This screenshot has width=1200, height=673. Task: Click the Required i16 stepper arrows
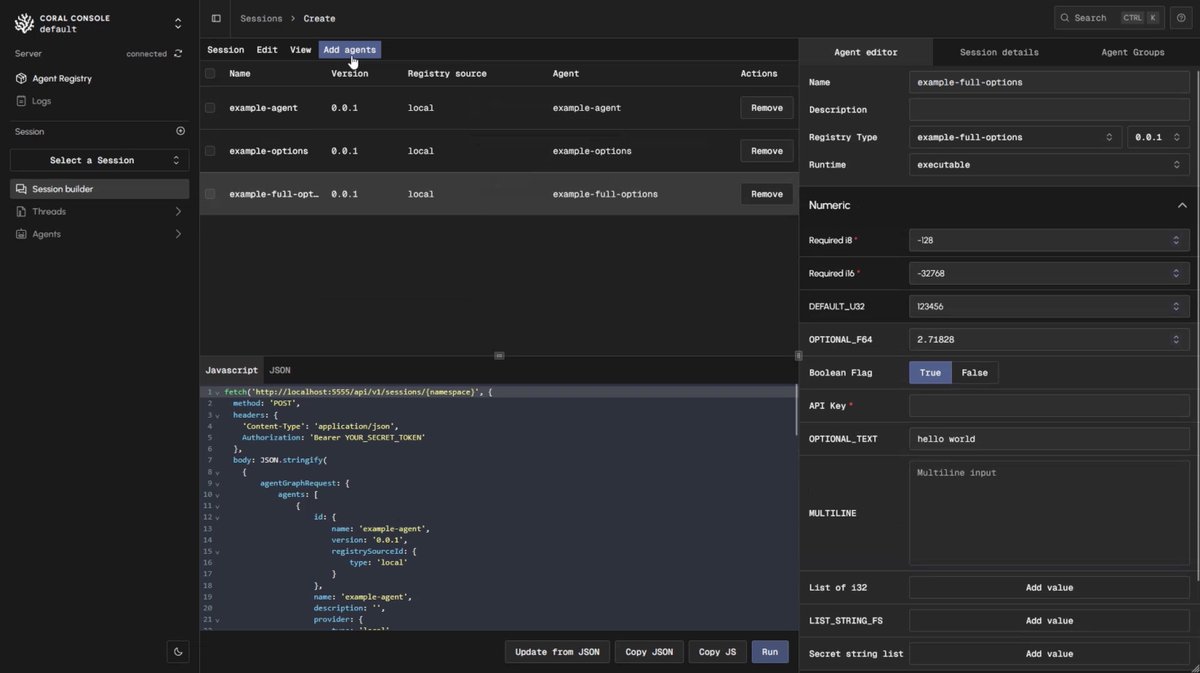(x=1176, y=273)
